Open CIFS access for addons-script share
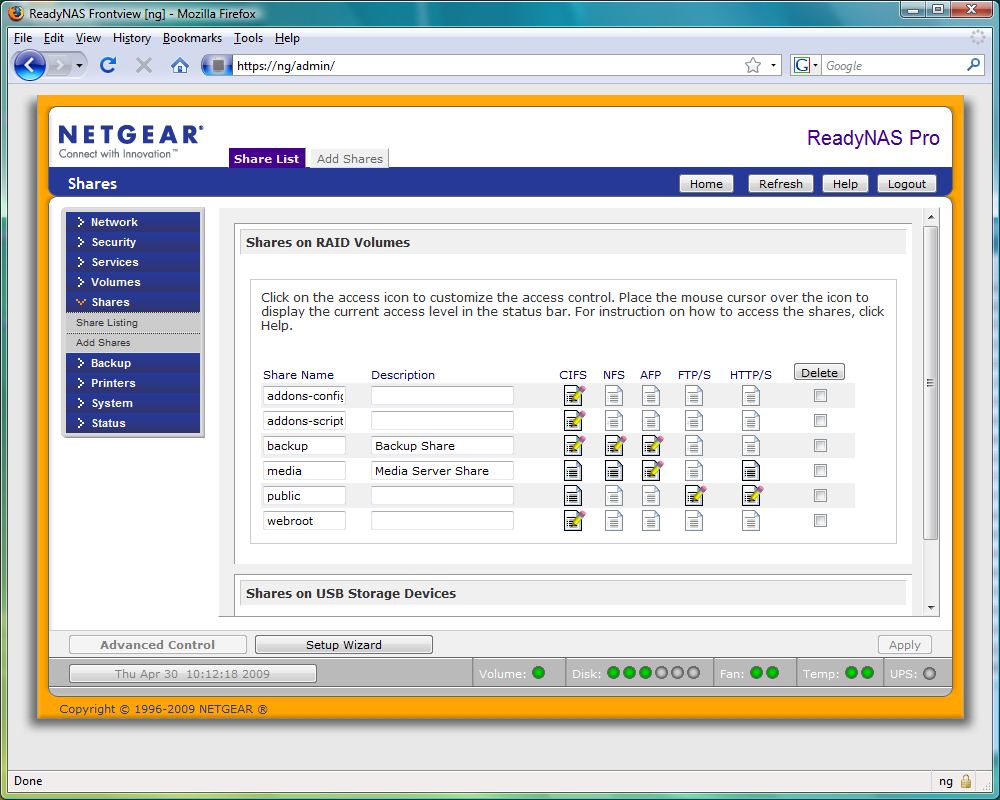 pos(574,421)
